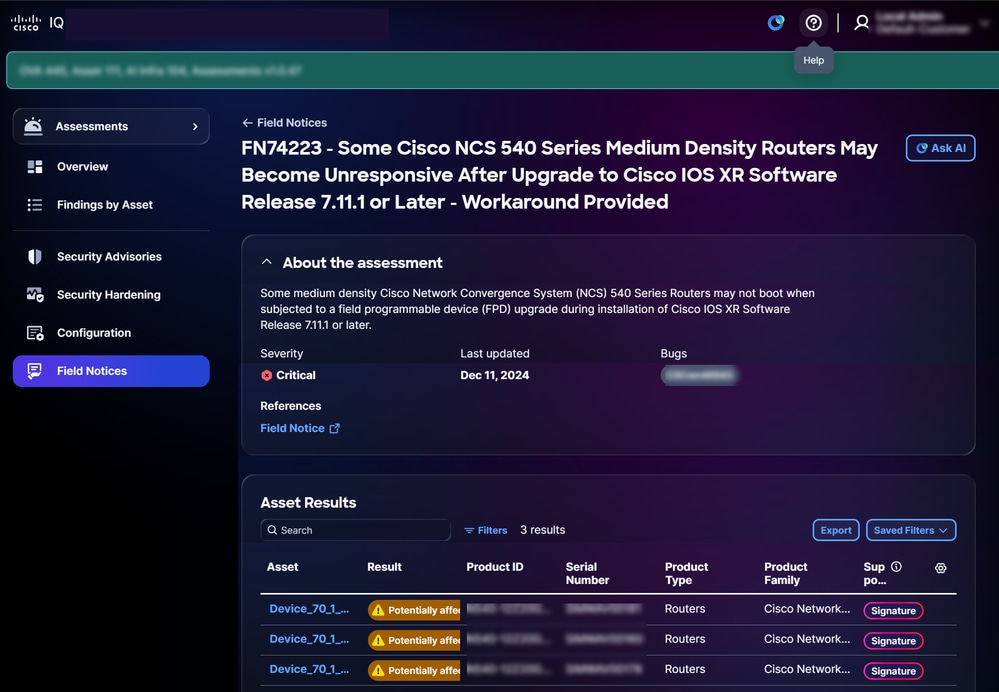
Task: Click the first row Signature tag
Action: click(x=893, y=610)
